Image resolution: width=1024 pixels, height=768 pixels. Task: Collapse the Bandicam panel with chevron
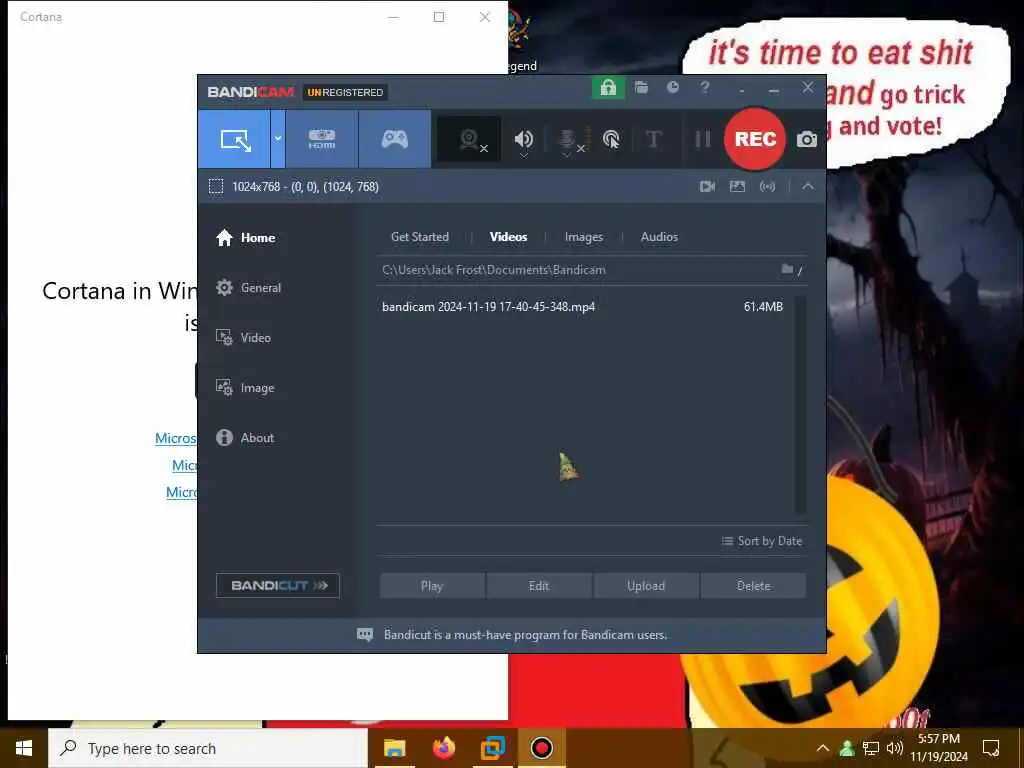point(808,187)
